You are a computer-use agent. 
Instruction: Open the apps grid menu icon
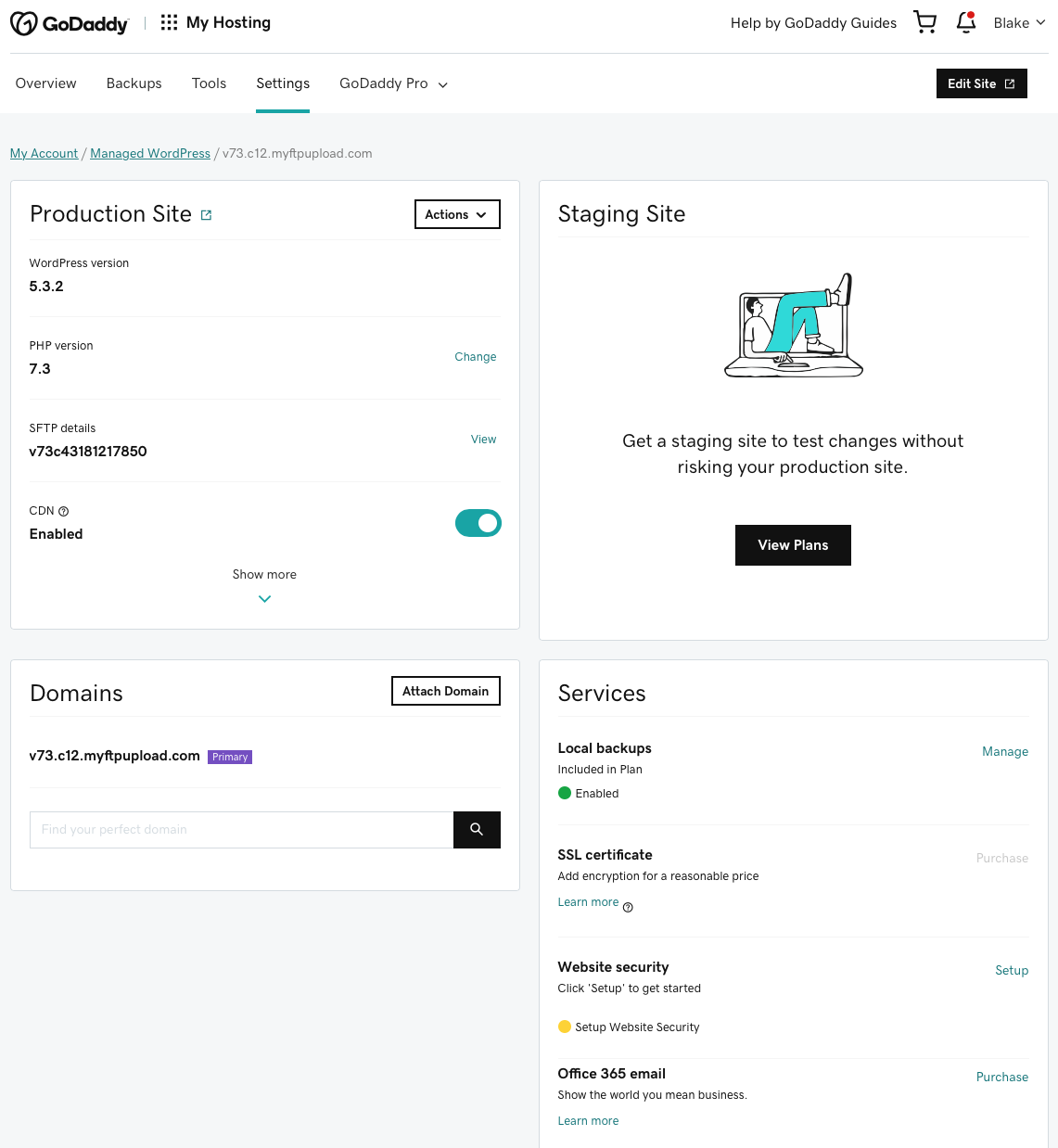click(169, 22)
